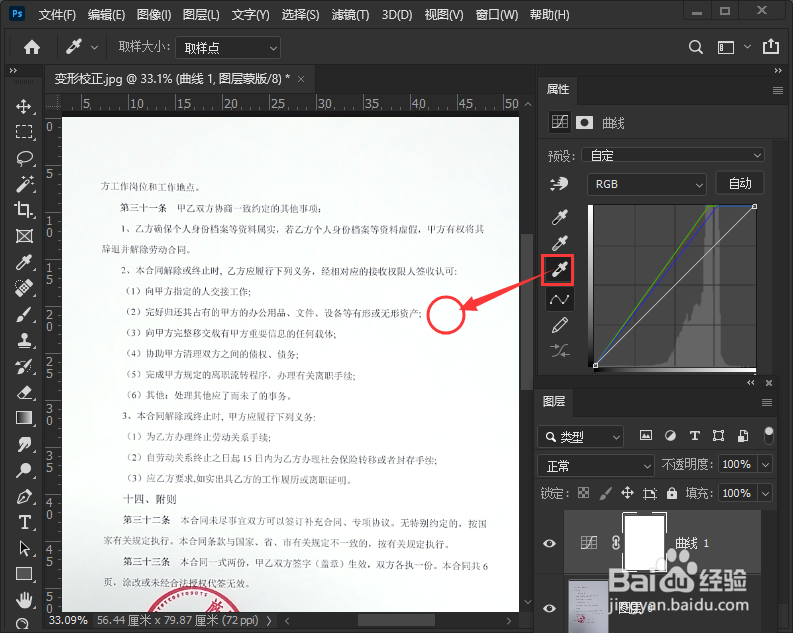Open the 正常 blend mode dropdown
The width and height of the screenshot is (793, 633).
coord(596,465)
